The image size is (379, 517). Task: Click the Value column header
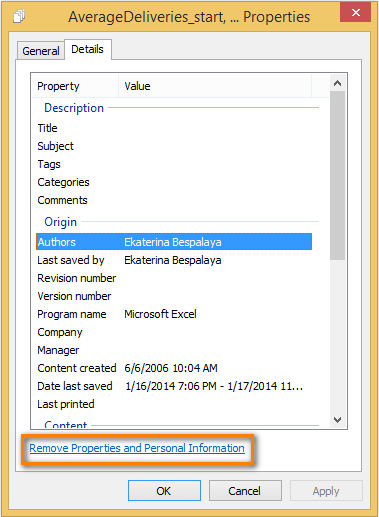[215, 86]
